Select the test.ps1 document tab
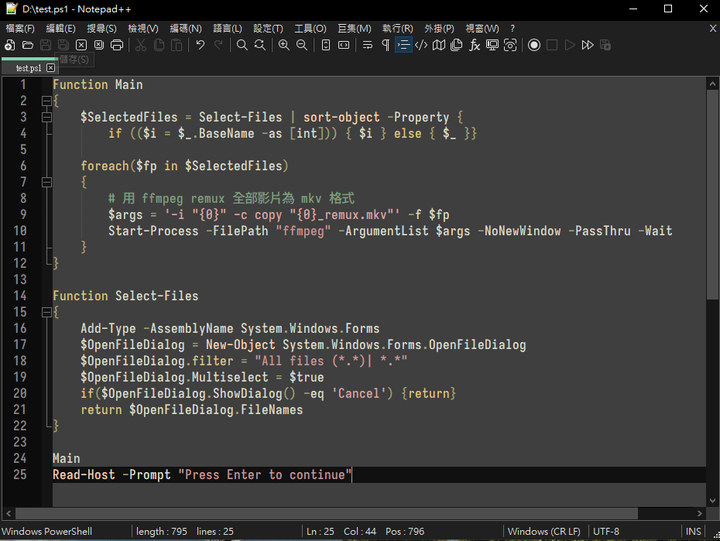The image size is (720, 541). click(28, 68)
